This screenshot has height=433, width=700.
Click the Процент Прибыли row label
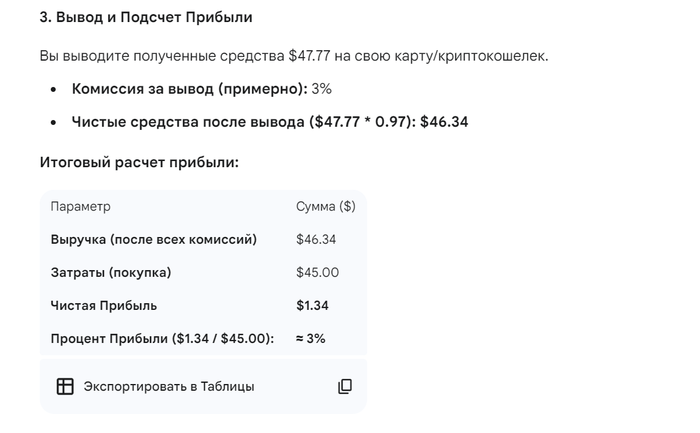click(162, 339)
